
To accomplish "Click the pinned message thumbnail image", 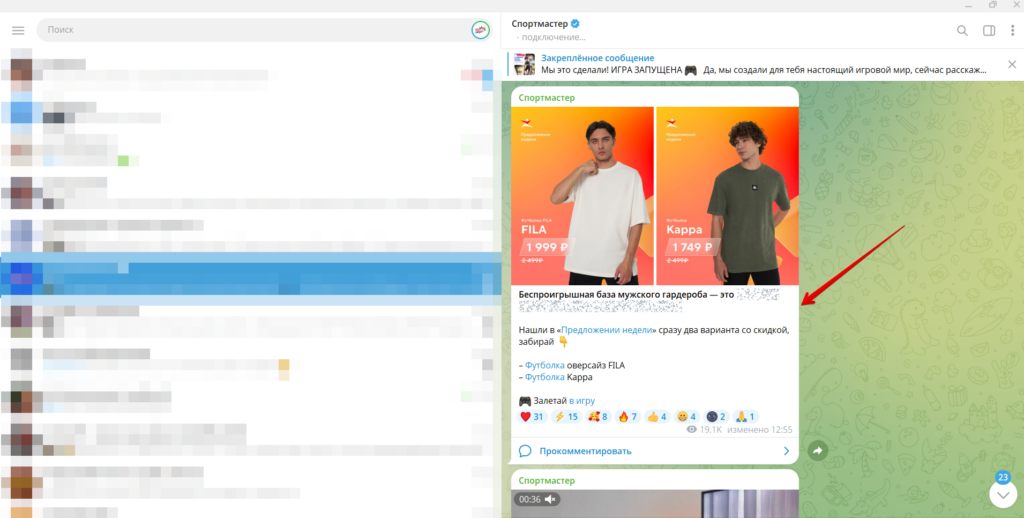I will coord(524,64).
